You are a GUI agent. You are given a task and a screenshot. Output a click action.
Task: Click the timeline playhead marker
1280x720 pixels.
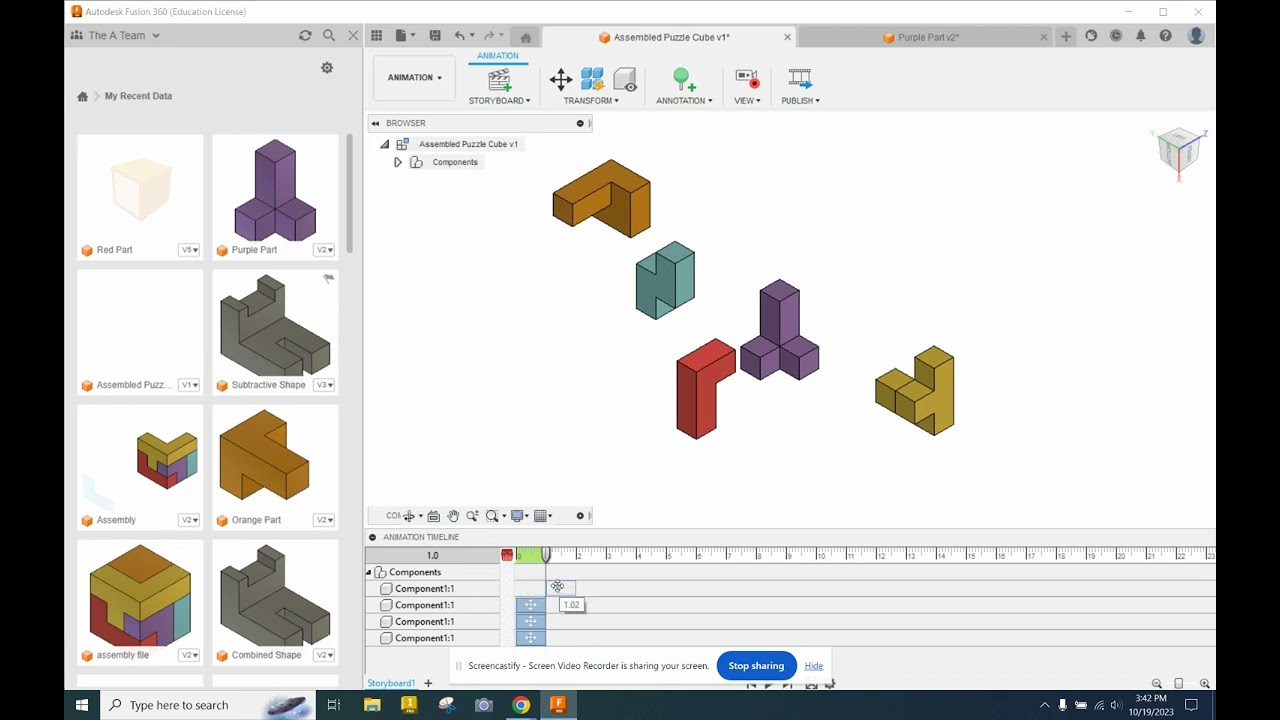pyautogui.click(x=546, y=554)
